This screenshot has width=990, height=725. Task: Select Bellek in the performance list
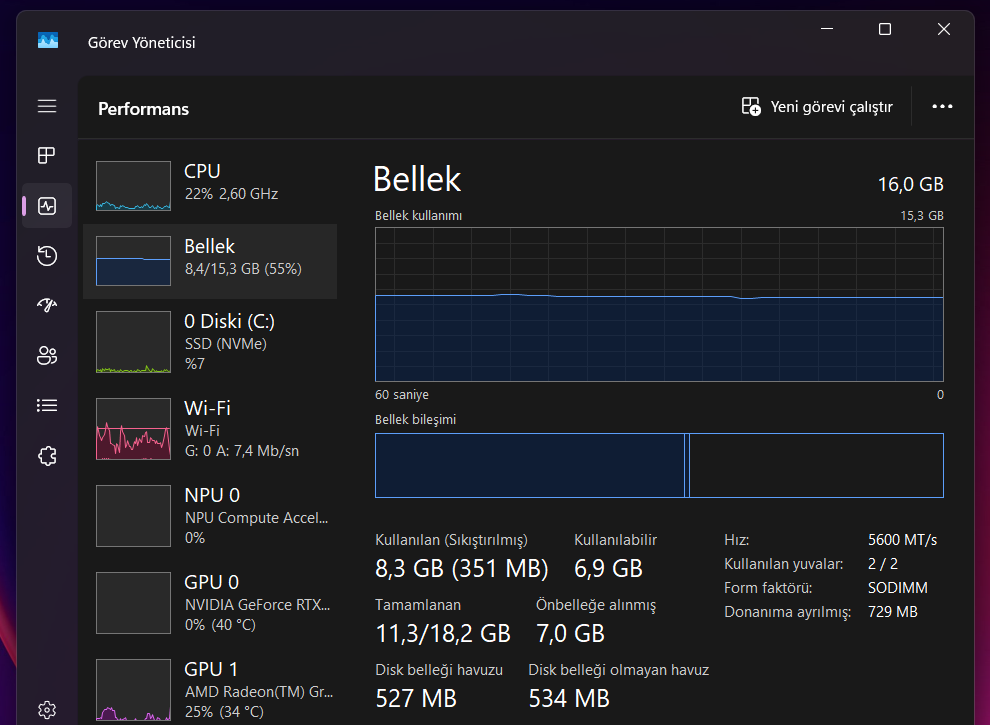210,261
